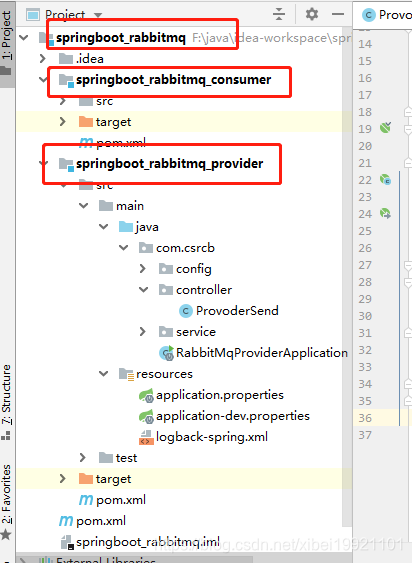Open application-dev.properties file
412x563 pixels.
point(233,416)
